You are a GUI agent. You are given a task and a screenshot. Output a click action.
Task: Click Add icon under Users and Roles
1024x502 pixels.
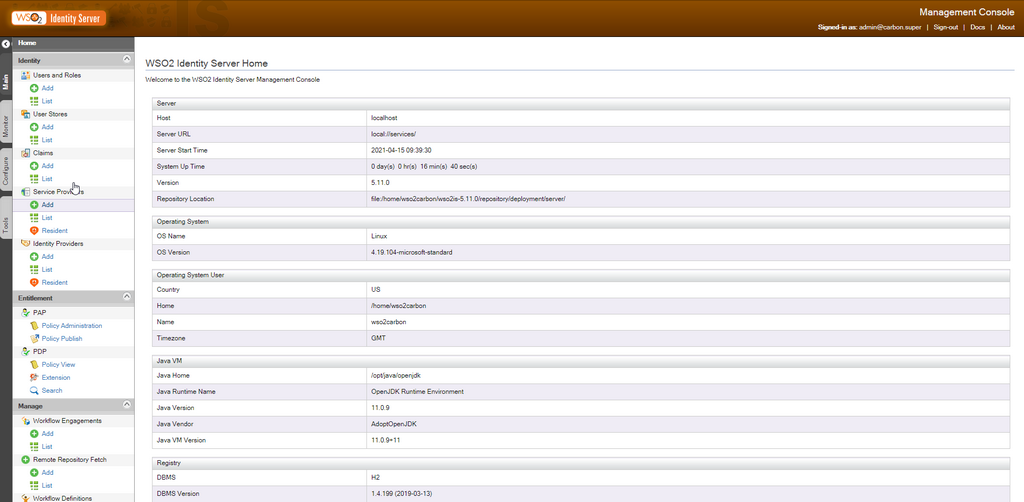34,88
